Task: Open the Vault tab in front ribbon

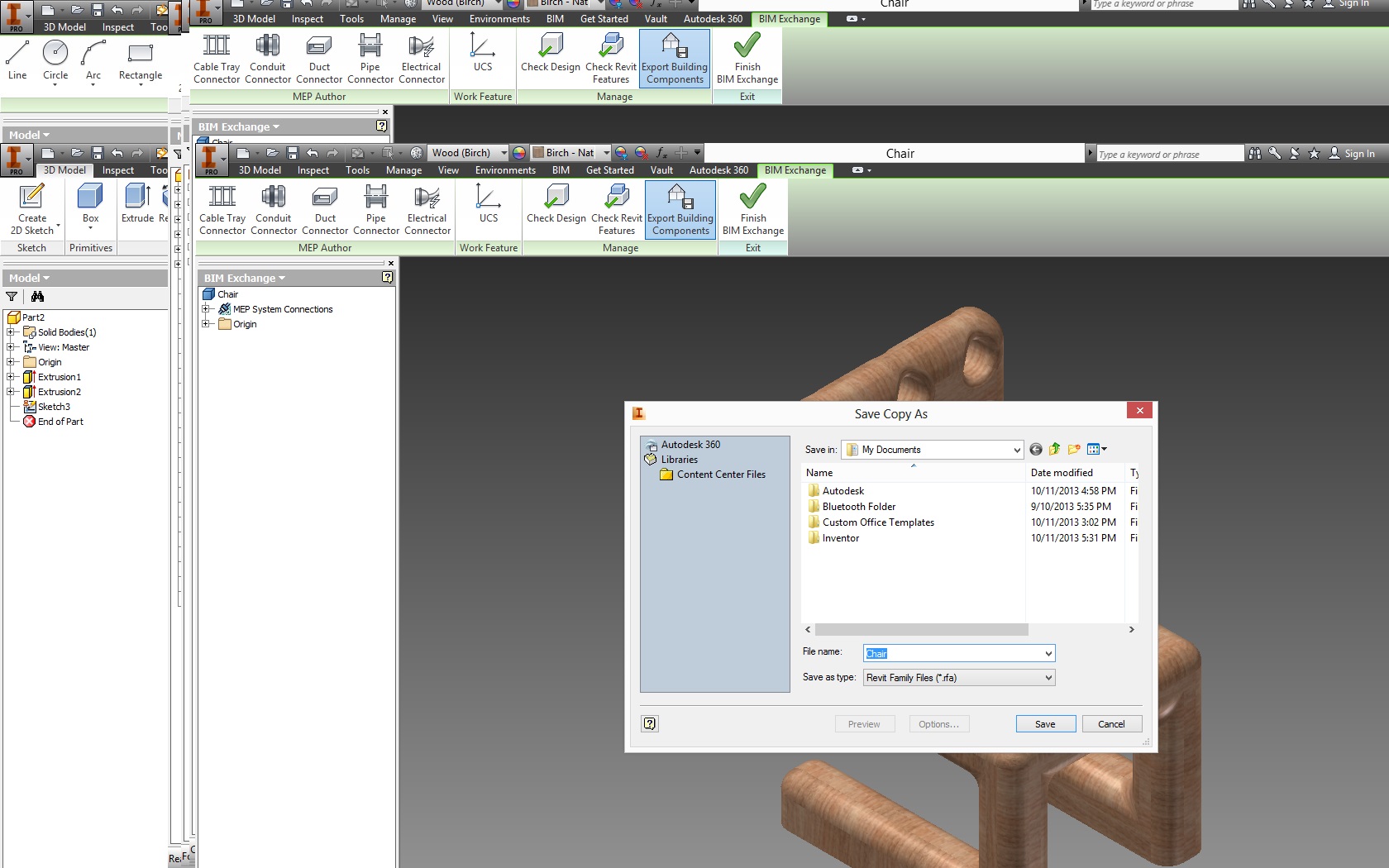Action: click(x=661, y=170)
